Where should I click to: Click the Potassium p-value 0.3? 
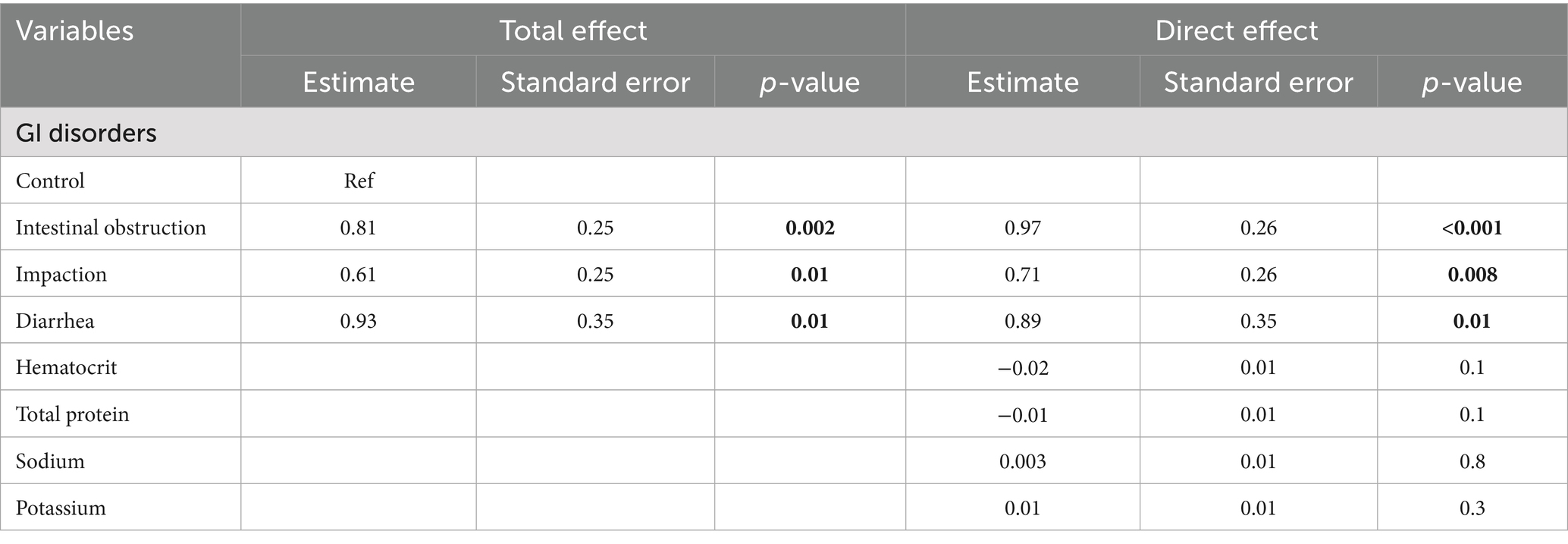tap(1472, 508)
